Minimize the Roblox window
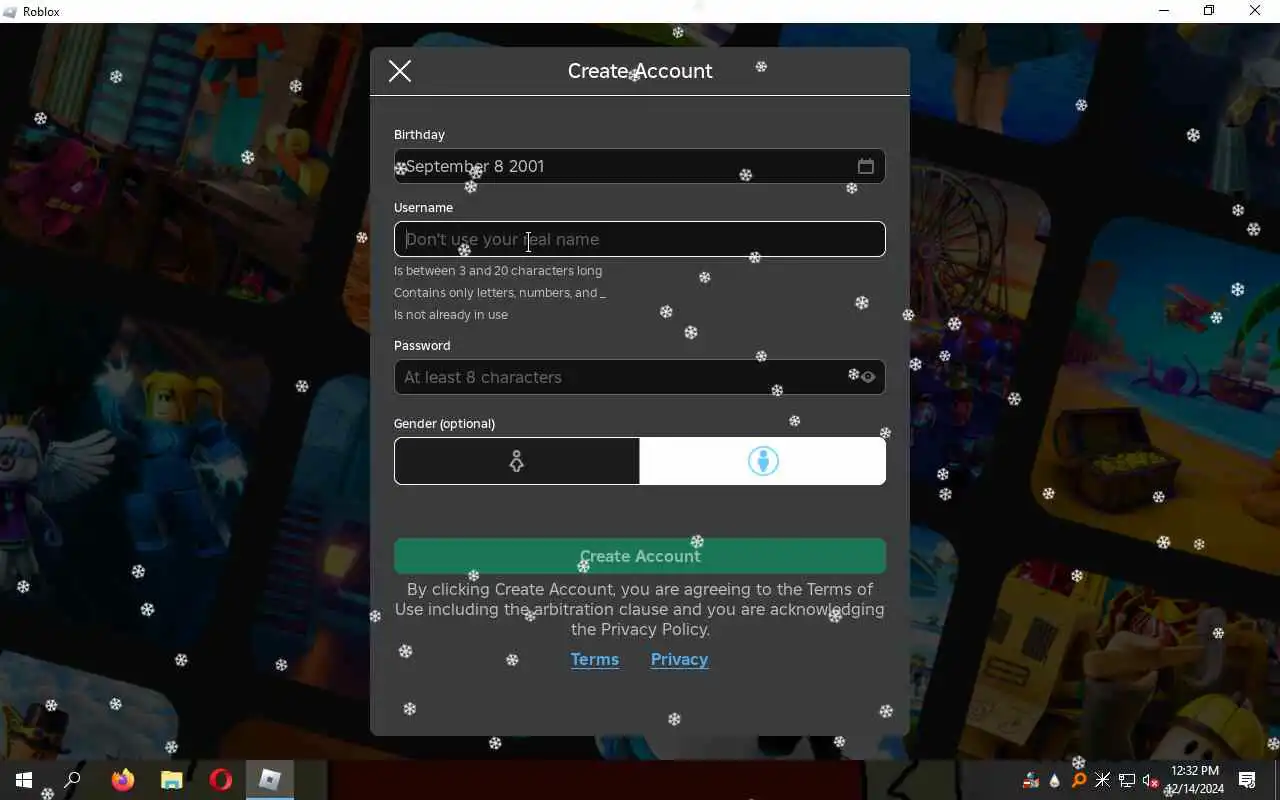 (1164, 11)
